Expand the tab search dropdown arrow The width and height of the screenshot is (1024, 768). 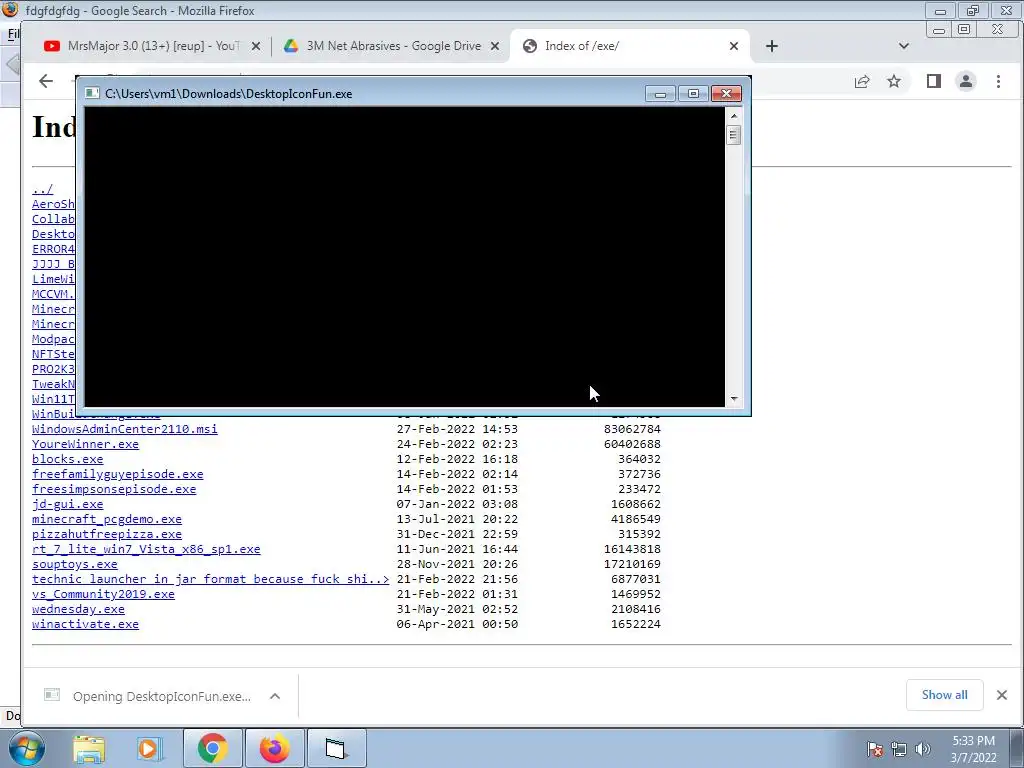pos(904,46)
